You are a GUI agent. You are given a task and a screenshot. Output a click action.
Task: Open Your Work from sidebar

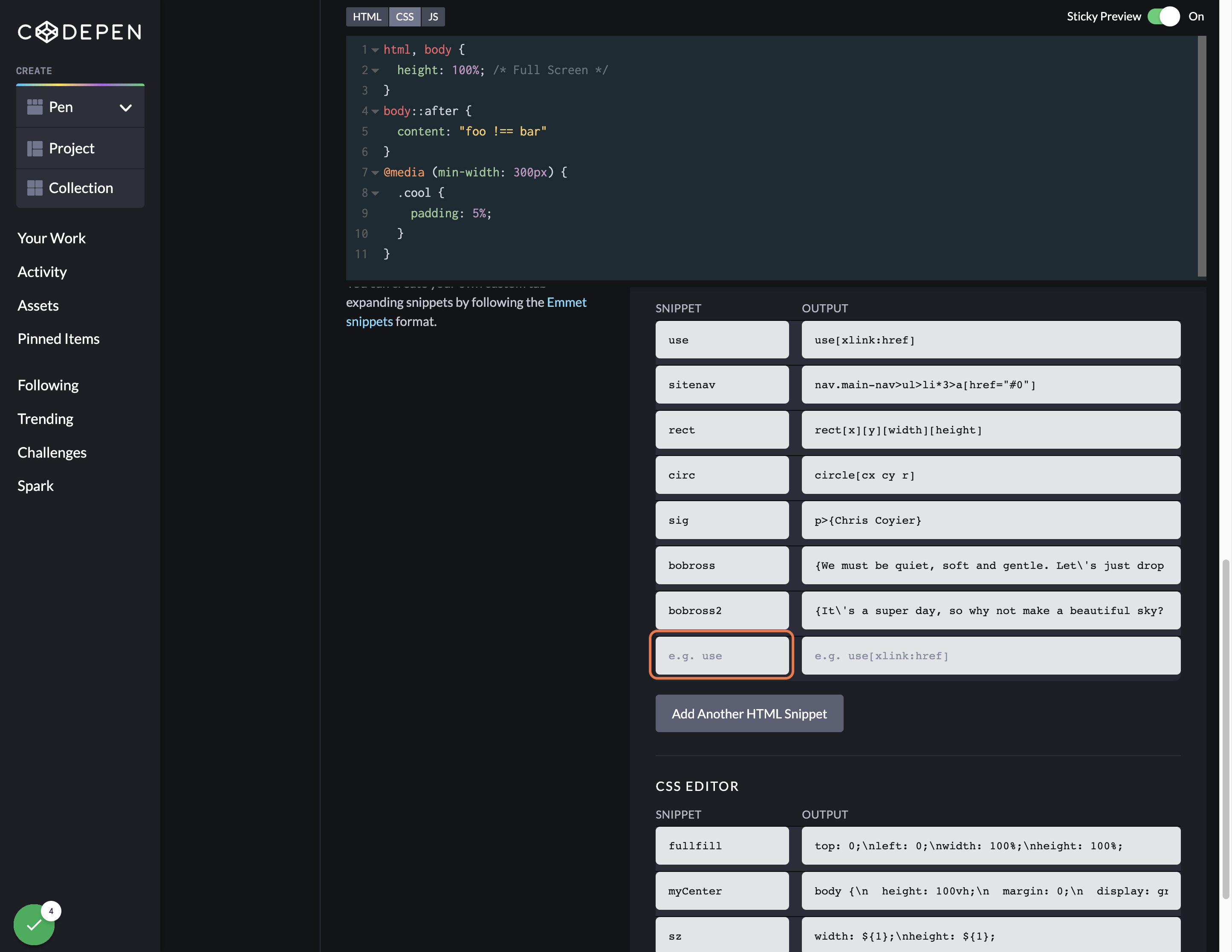click(x=51, y=238)
